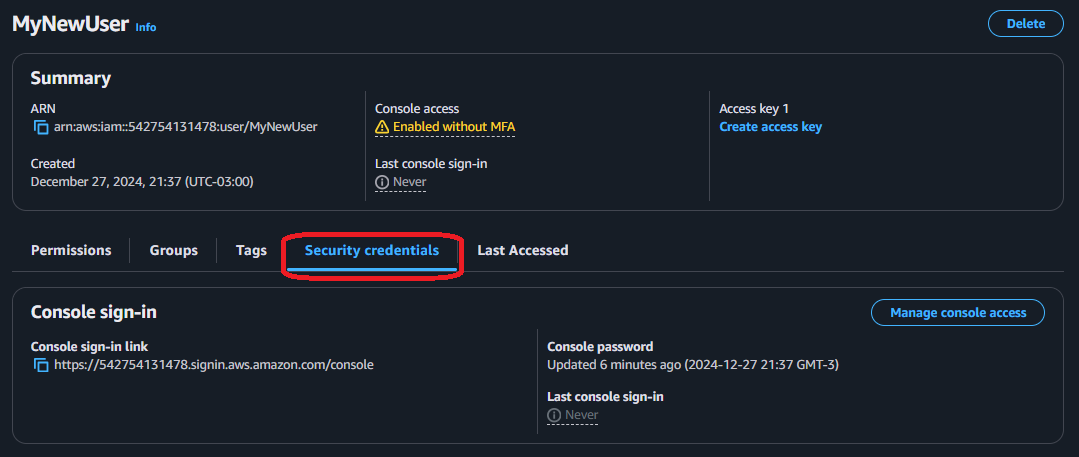Click the MFA warning triangle icon
The height and width of the screenshot is (457, 1079).
coord(382,127)
